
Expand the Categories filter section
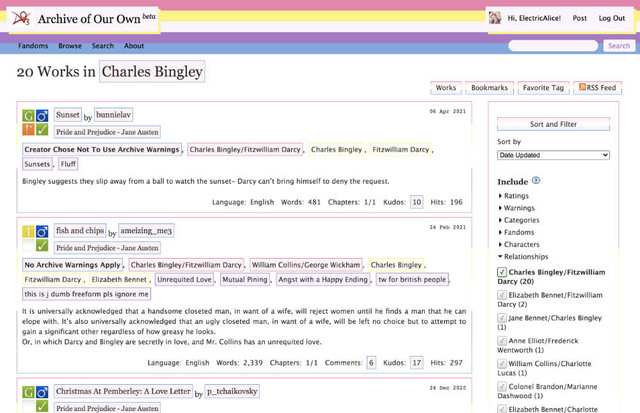tap(519, 220)
